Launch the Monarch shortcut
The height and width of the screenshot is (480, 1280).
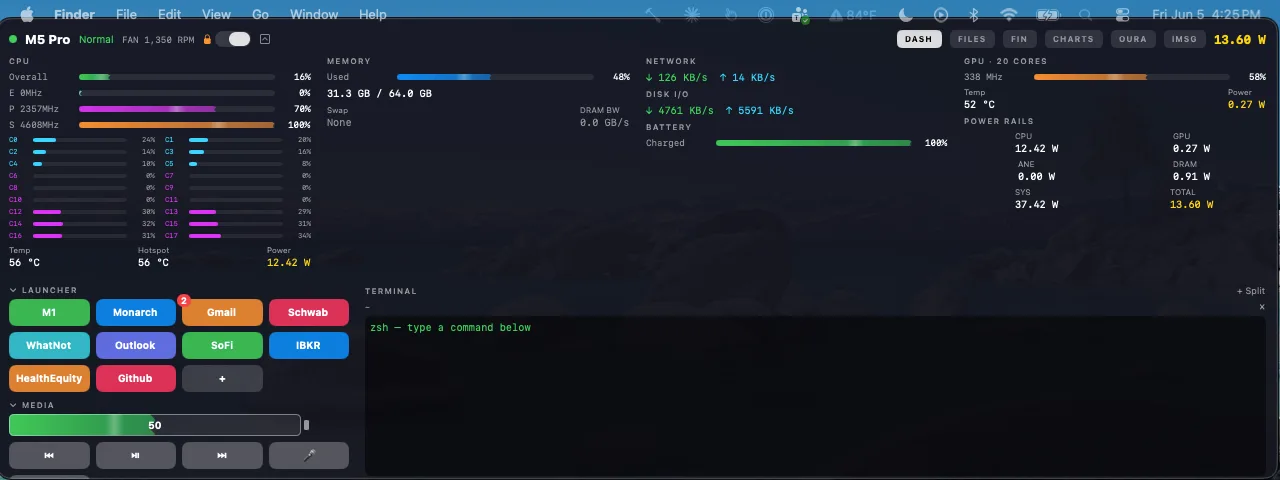coord(135,312)
